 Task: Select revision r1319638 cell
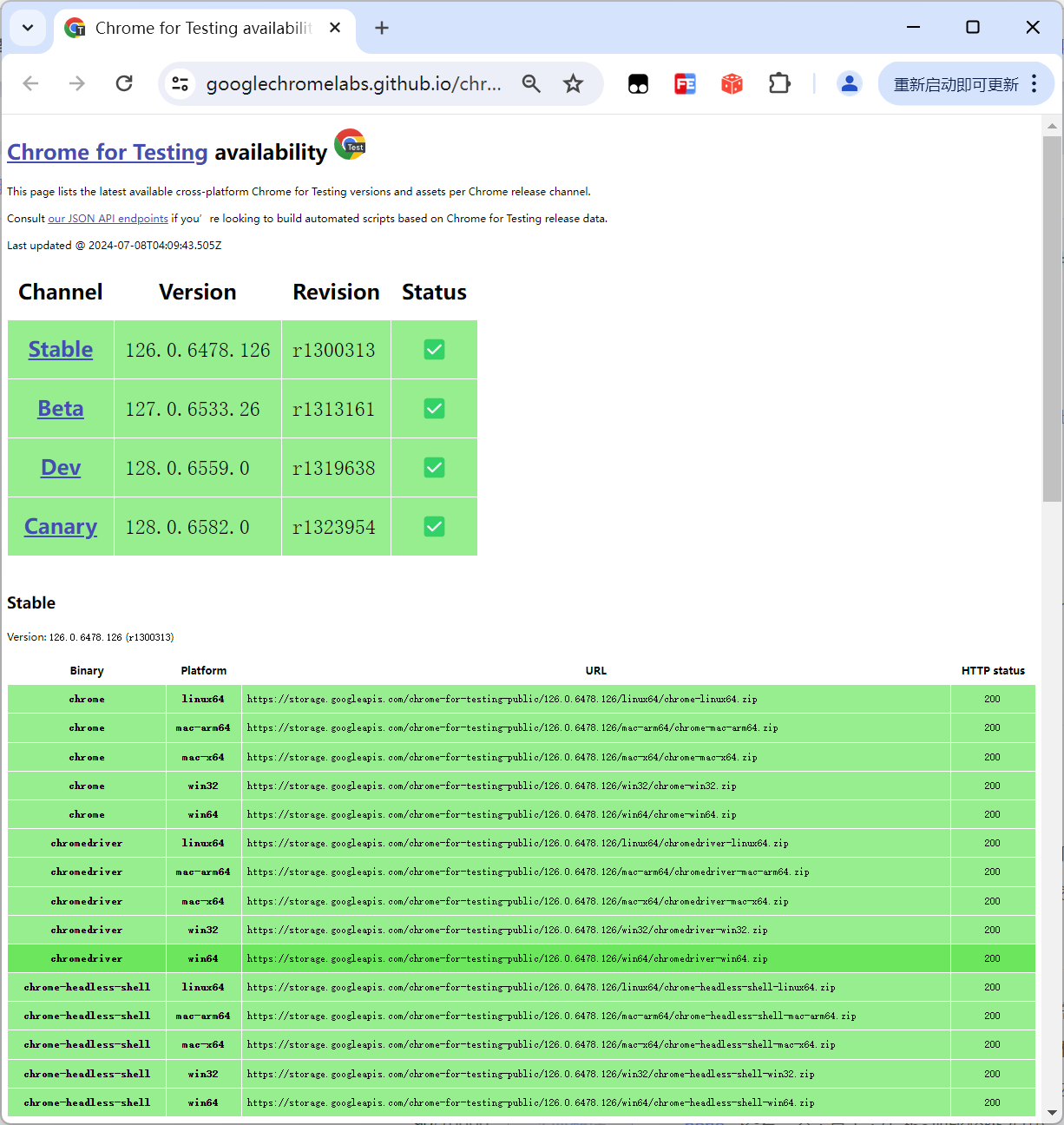336,468
